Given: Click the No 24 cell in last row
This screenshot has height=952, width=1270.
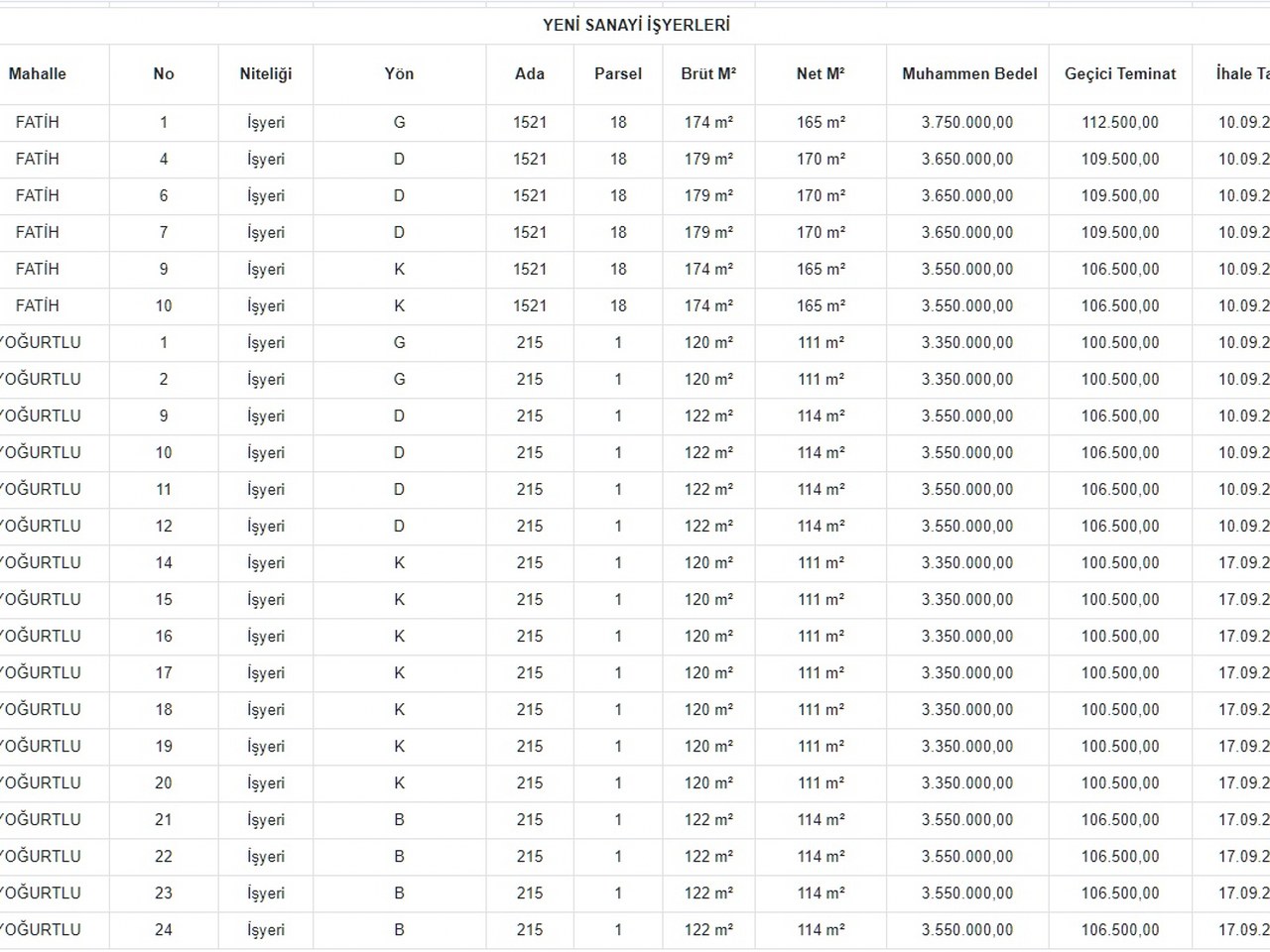Looking at the screenshot, I should click(164, 929).
